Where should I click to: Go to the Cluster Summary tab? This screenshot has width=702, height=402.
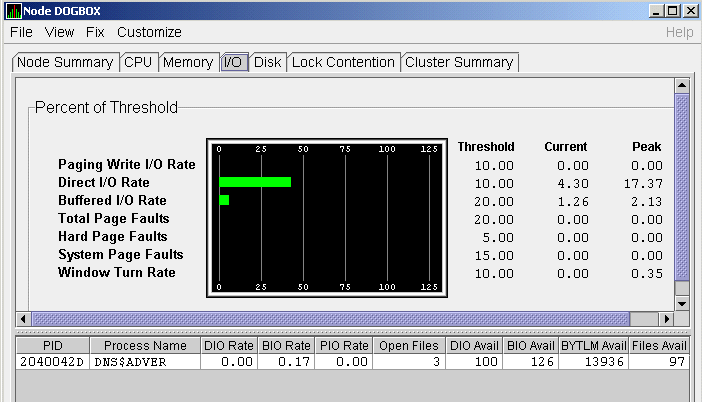pos(459,62)
